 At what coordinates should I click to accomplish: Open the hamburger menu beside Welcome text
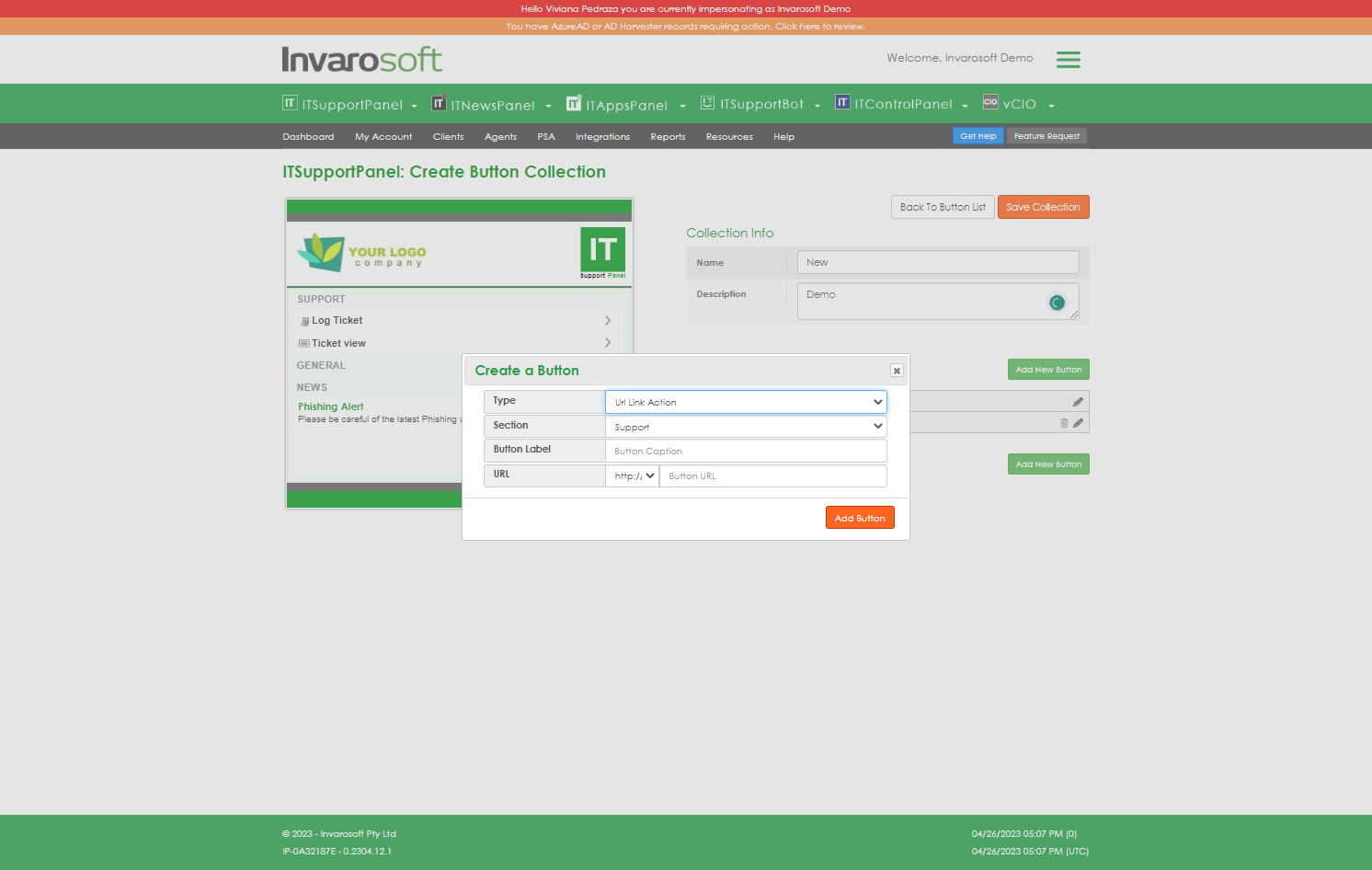pyautogui.click(x=1068, y=60)
